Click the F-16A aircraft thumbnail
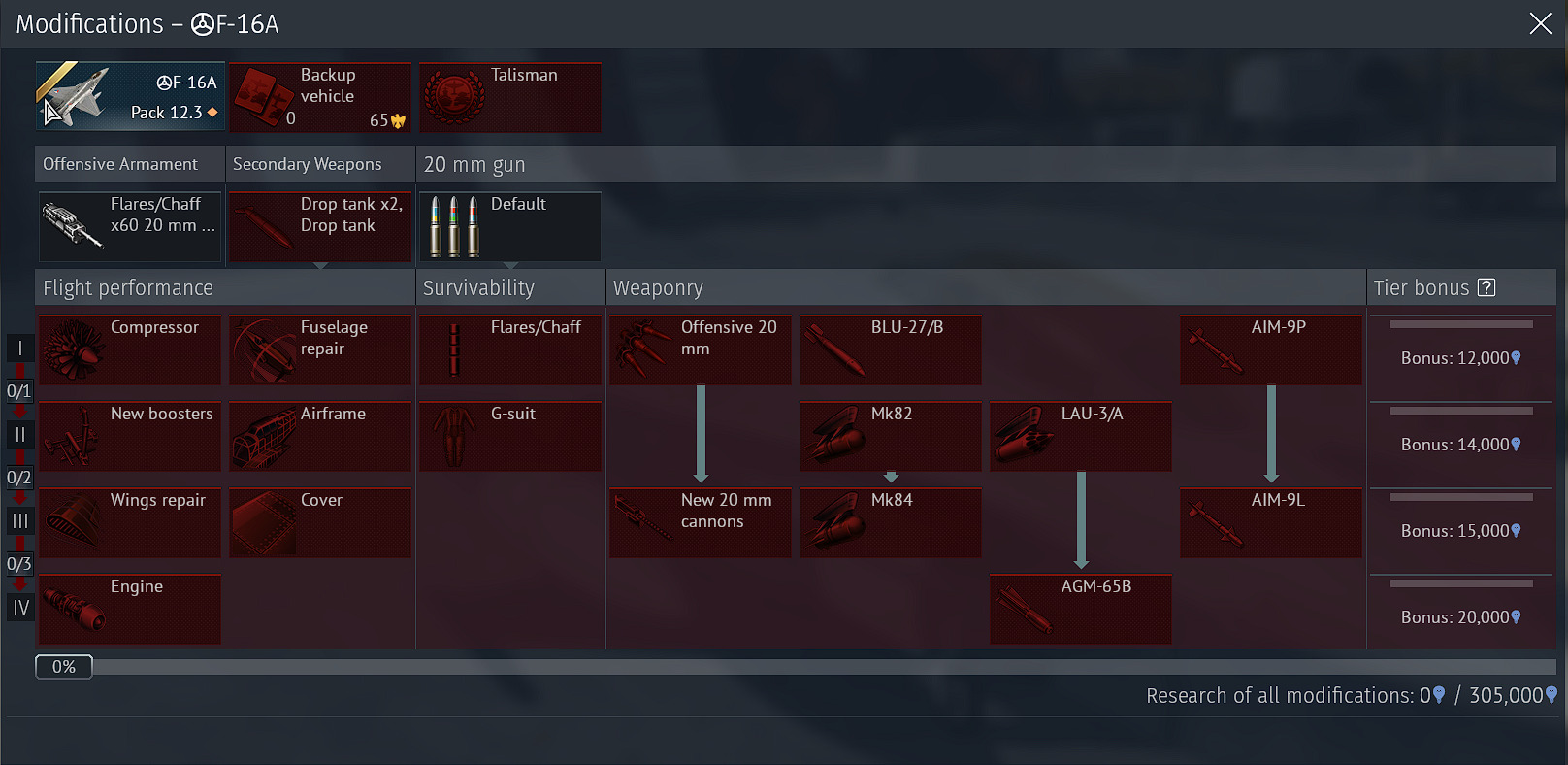1568x765 pixels. [76, 96]
